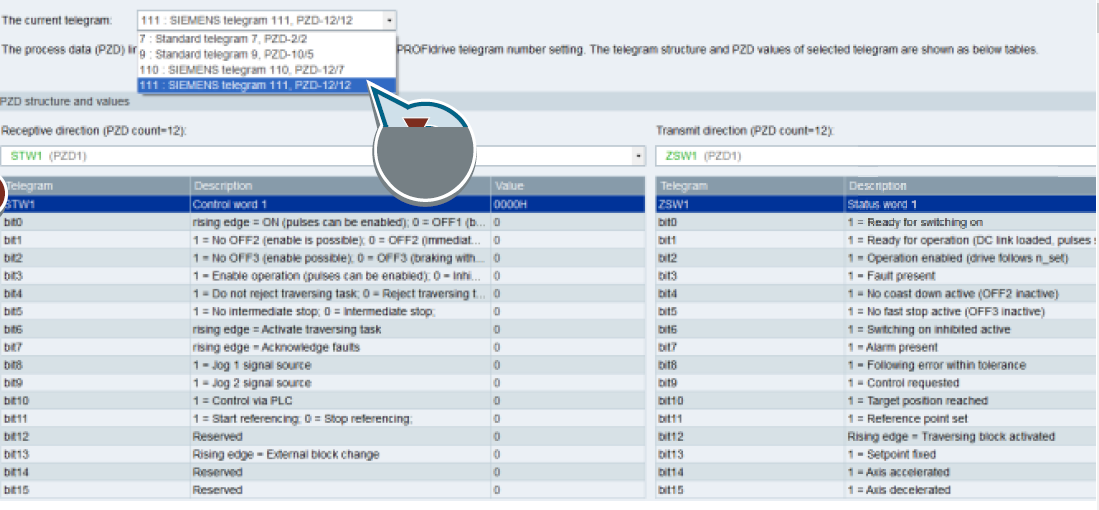
Task: Select 'rising edge = Acknowledge faults' row
Action: point(322,347)
